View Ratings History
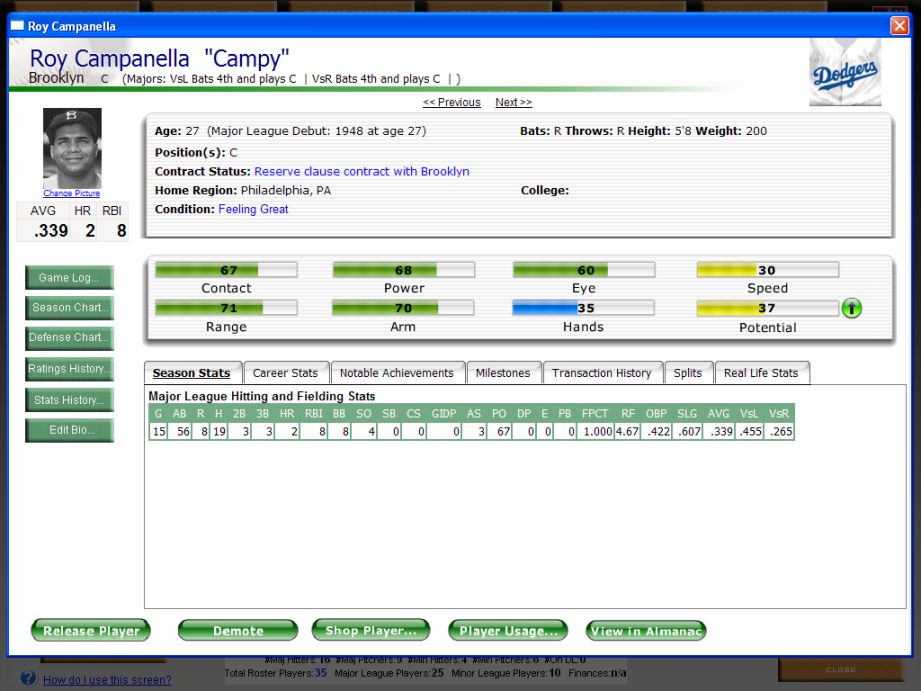 click(69, 369)
